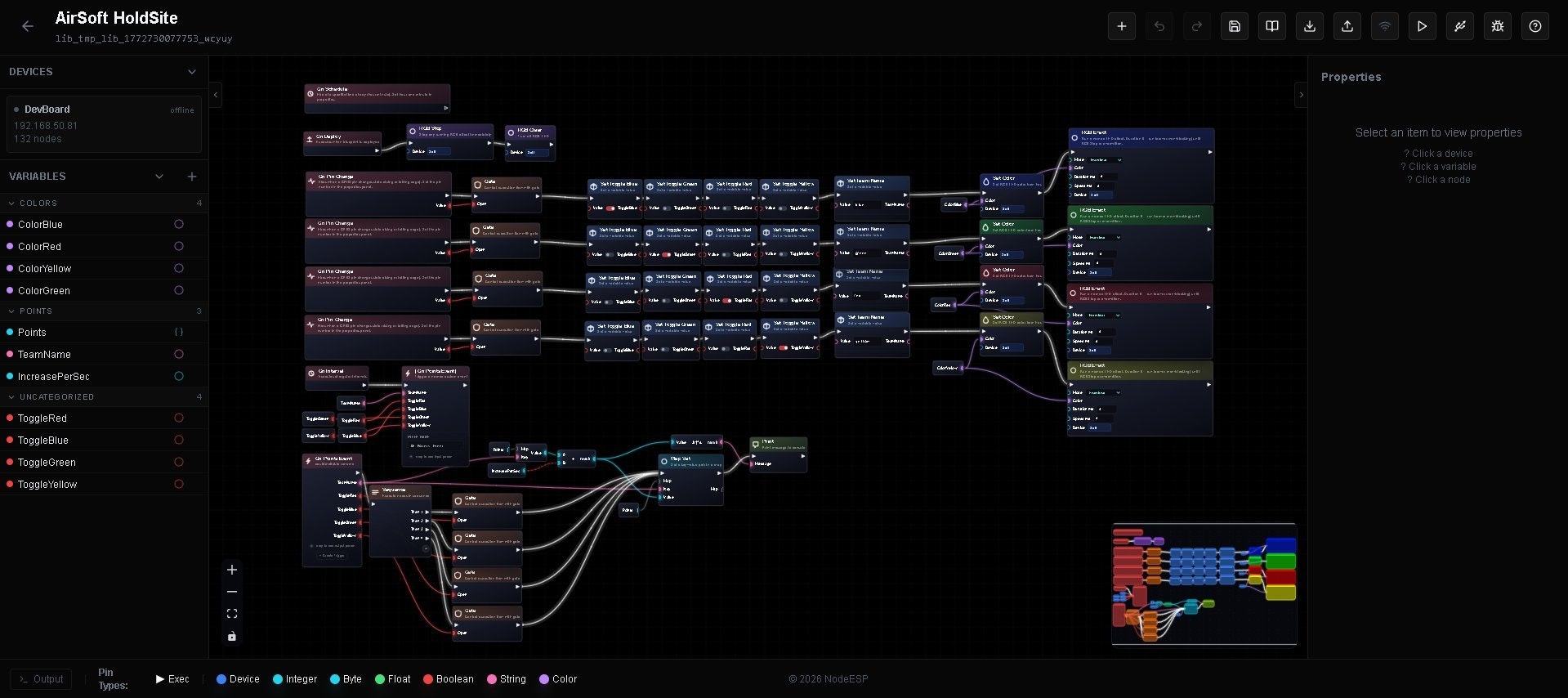This screenshot has width=1568, height=698.
Task: Open the library book icon in toolbar
Action: [x=1272, y=26]
